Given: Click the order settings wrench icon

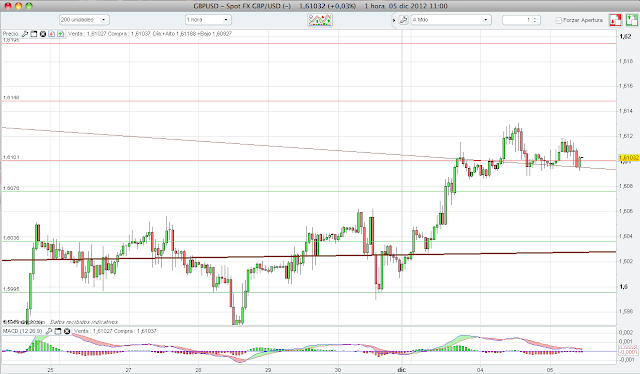Looking at the screenshot, I should (x=404, y=20).
